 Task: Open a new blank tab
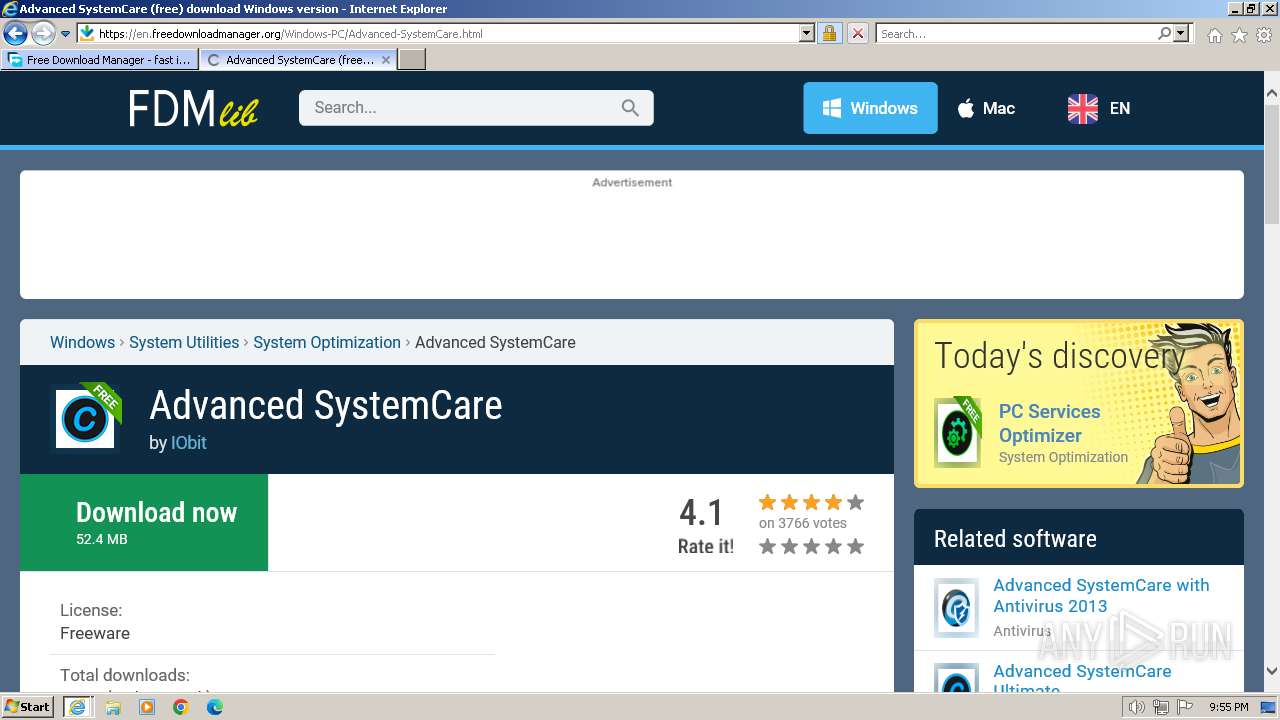pyautogui.click(x=412, y=60)
